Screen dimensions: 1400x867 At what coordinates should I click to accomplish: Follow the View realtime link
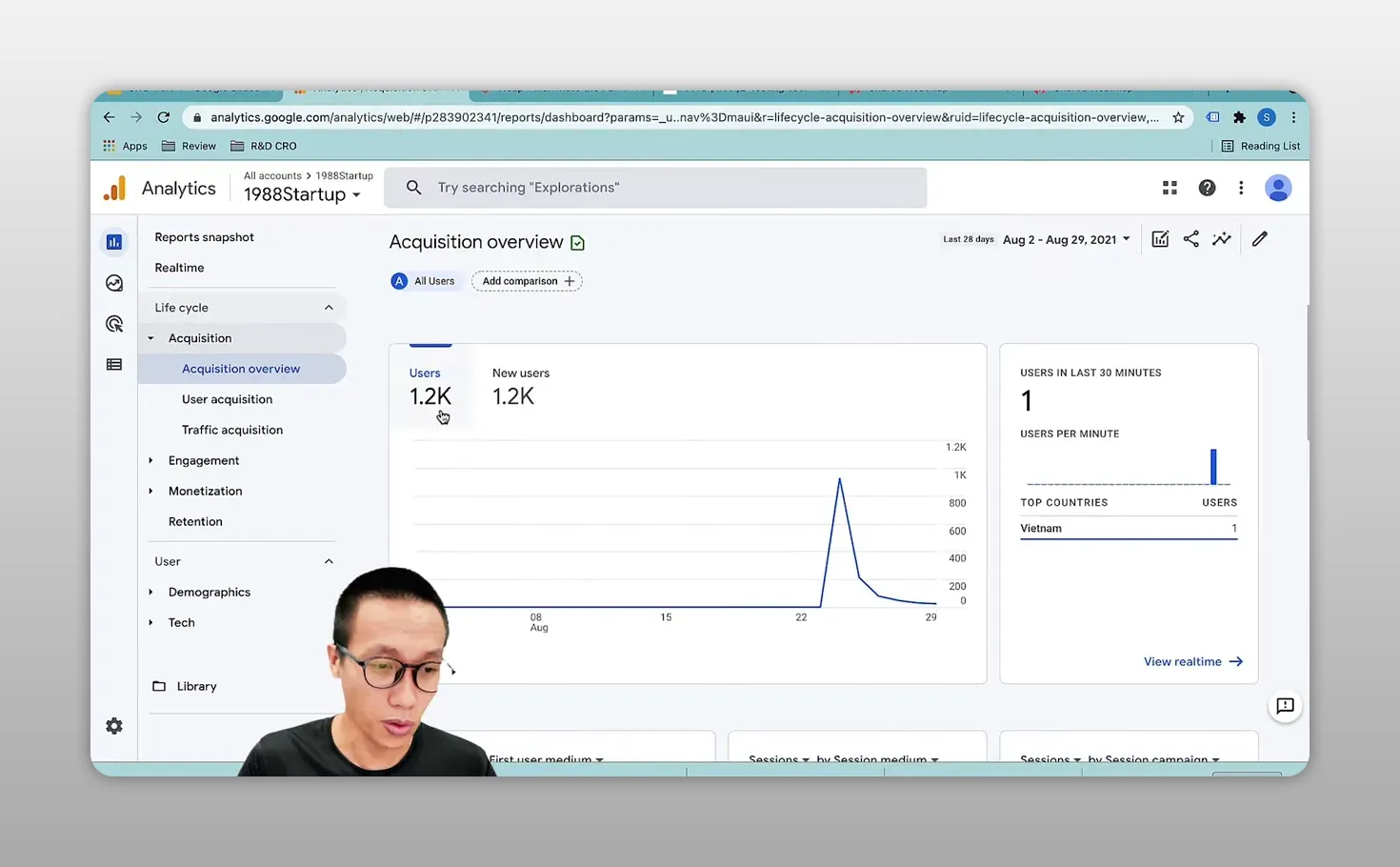(1192, 661)
